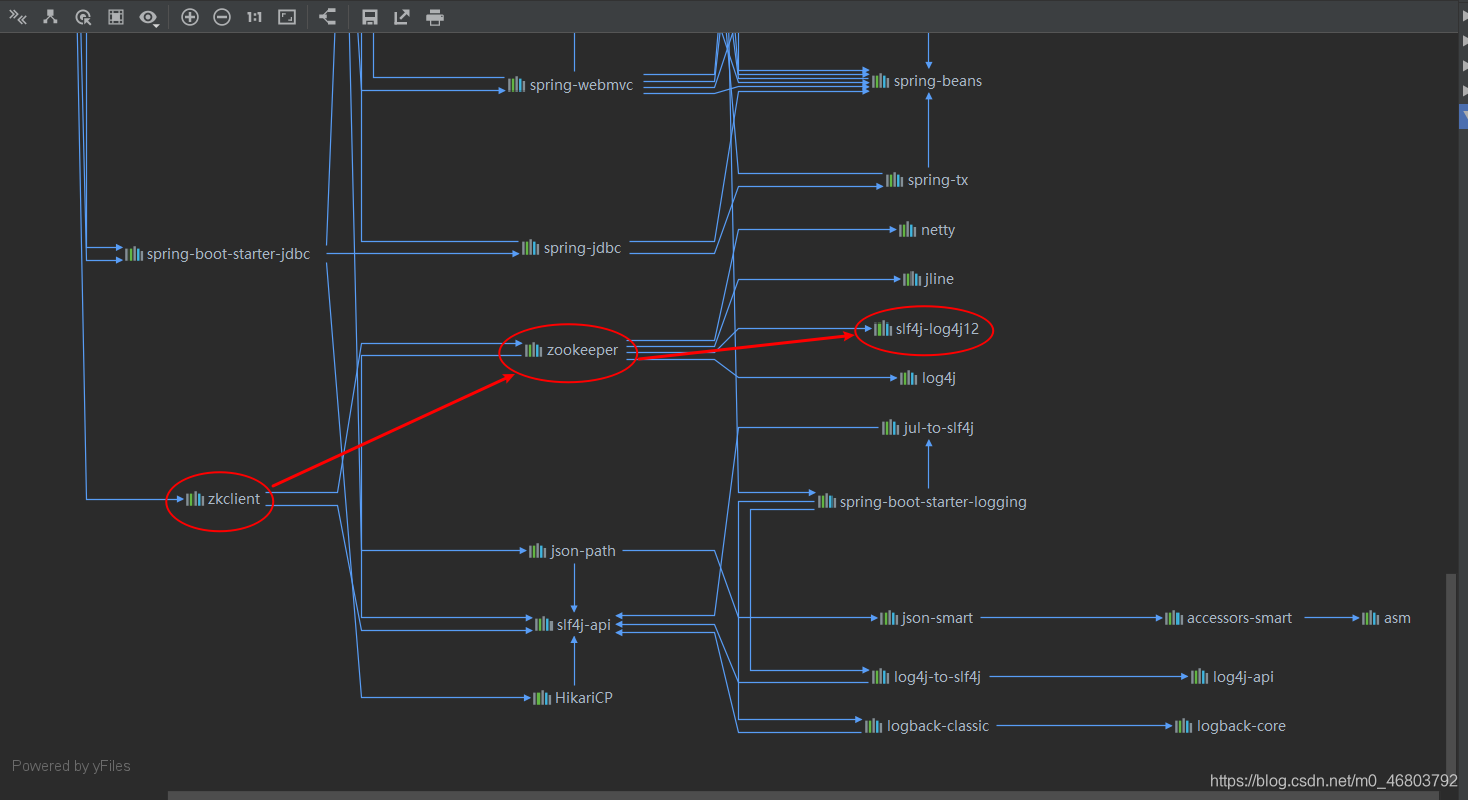Print the dependency diagram

tap(434, 17)
